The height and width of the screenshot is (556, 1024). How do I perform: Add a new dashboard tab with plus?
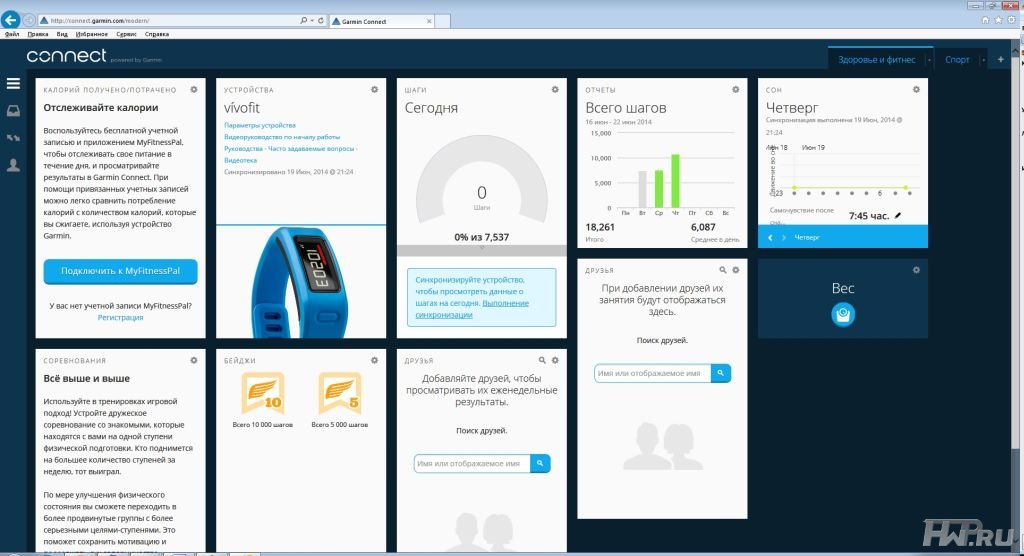point(1000,59)
